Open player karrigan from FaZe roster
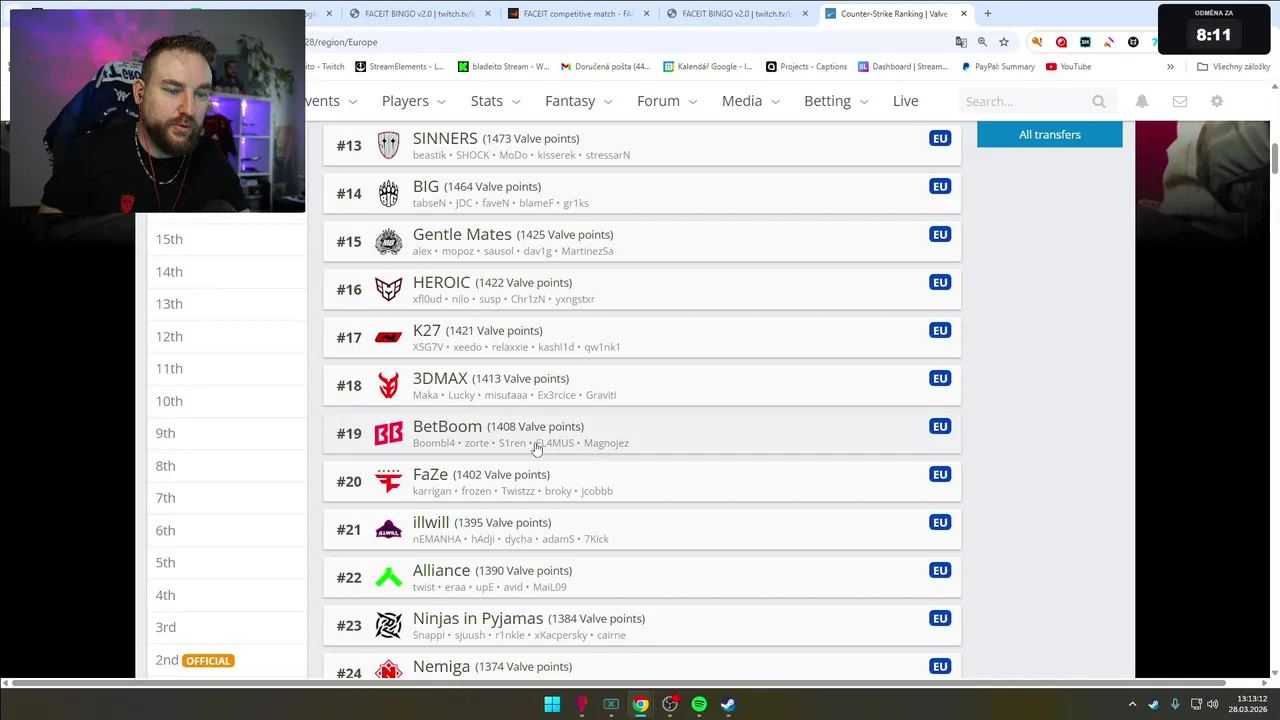 [432, 491]
